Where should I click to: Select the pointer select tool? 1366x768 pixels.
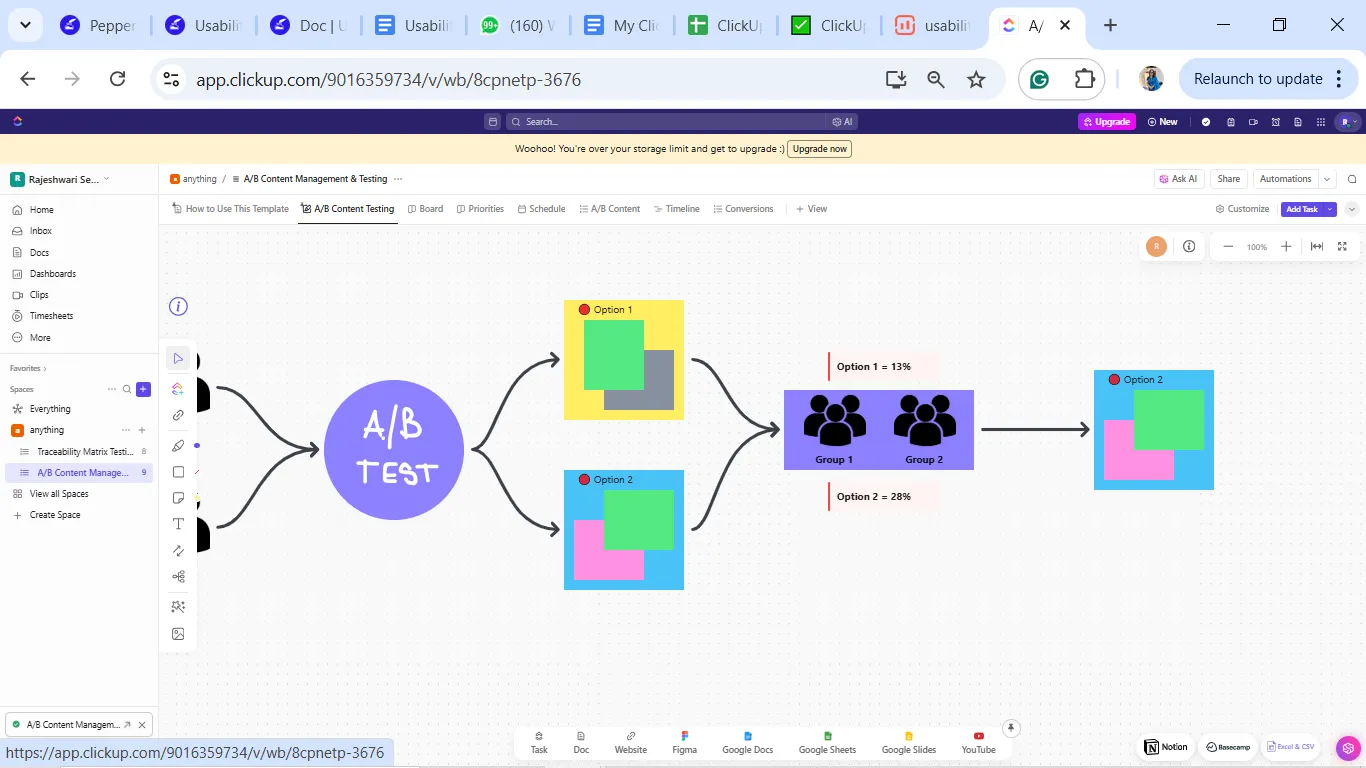coord(178,358)
